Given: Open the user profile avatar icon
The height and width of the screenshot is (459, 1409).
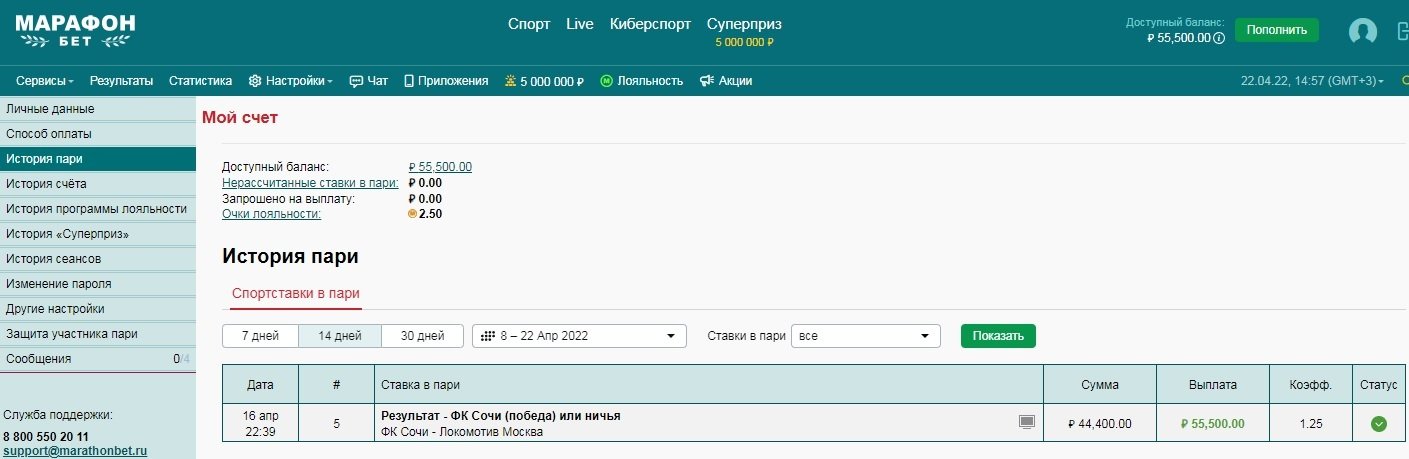Looking at the screenshot, I should [x=1362, y=31].
